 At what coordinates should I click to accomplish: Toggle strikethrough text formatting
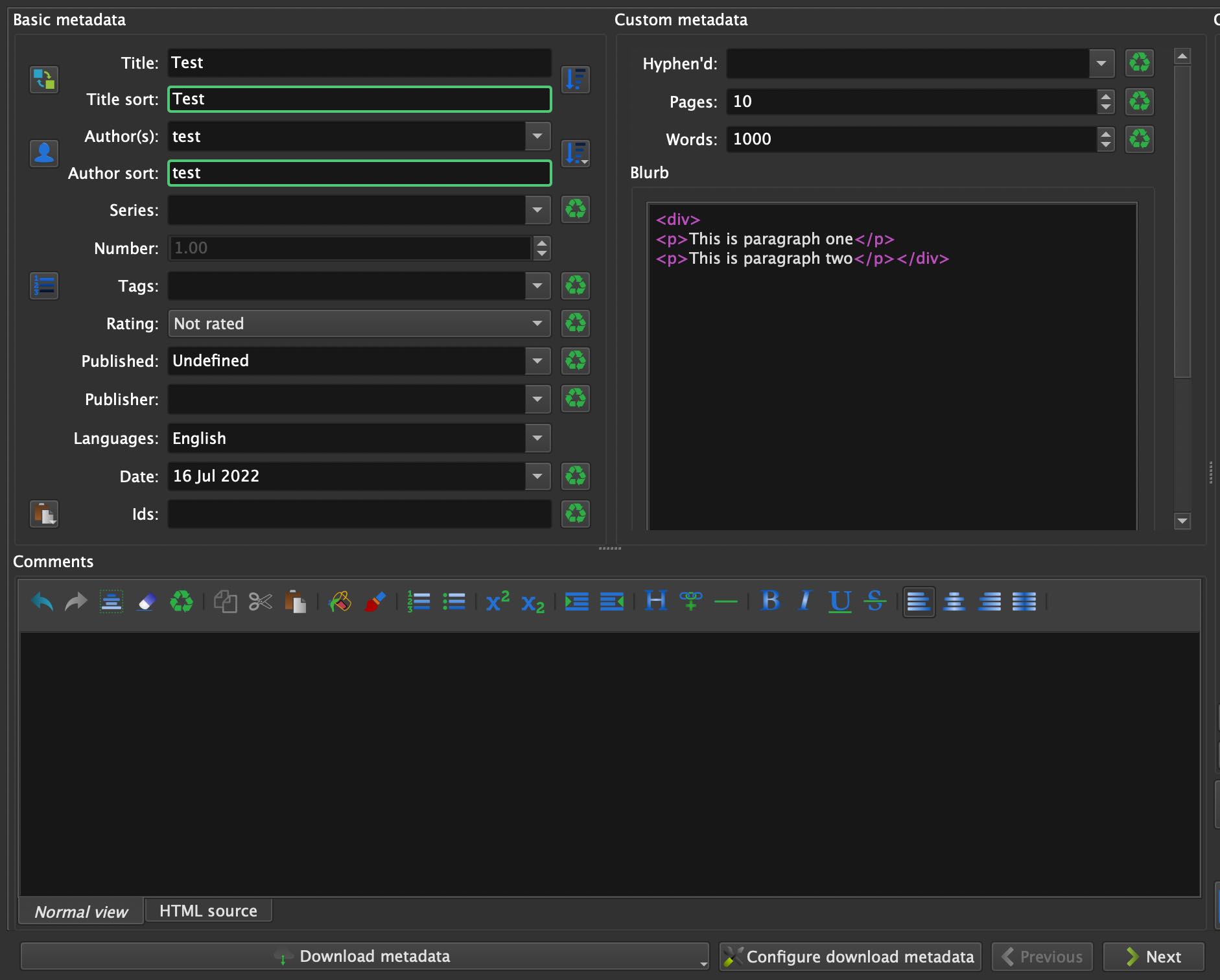[874, 601]
